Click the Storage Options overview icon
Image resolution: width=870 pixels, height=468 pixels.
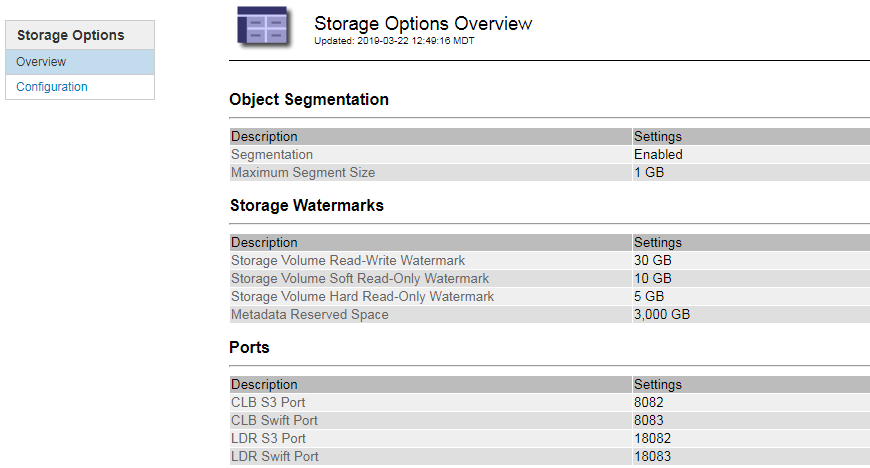click(263, 24)
